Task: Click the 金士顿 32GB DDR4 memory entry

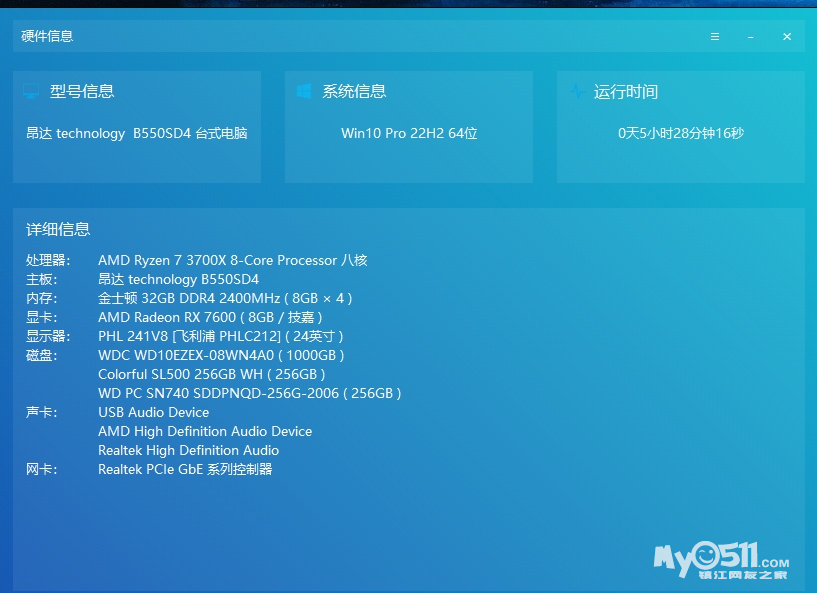Action: (225, 298)
